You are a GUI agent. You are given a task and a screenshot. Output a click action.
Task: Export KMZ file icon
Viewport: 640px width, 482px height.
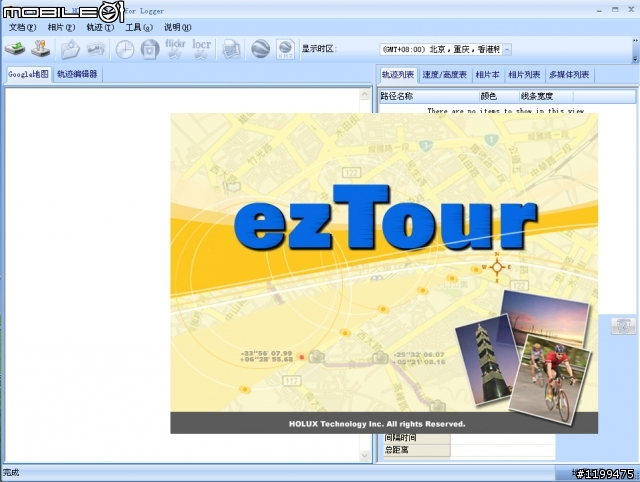(285, 49)
